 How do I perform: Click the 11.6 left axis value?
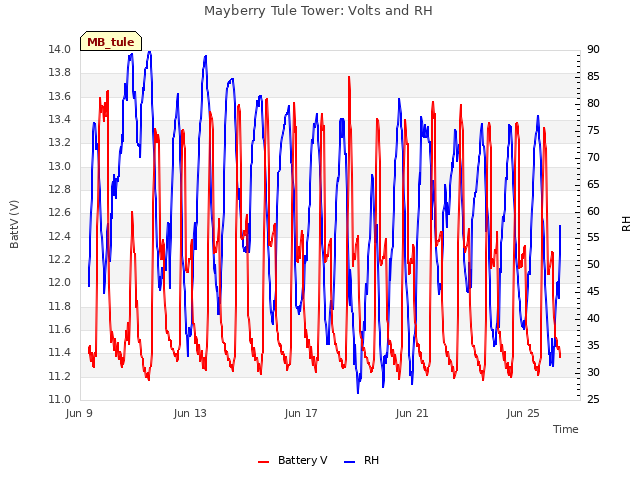pyautogui.click(x=60, y=329)
